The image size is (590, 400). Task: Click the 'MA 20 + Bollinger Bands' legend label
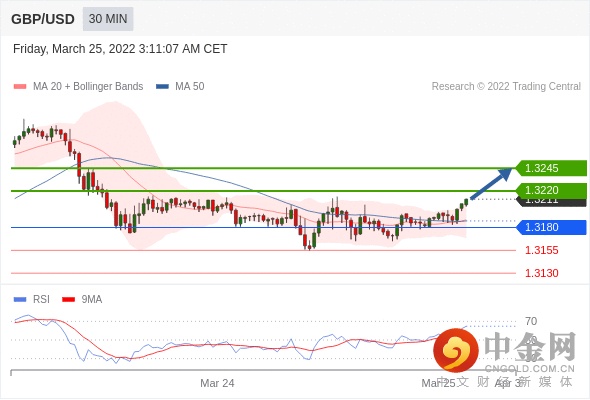click(x=88, y=87)
